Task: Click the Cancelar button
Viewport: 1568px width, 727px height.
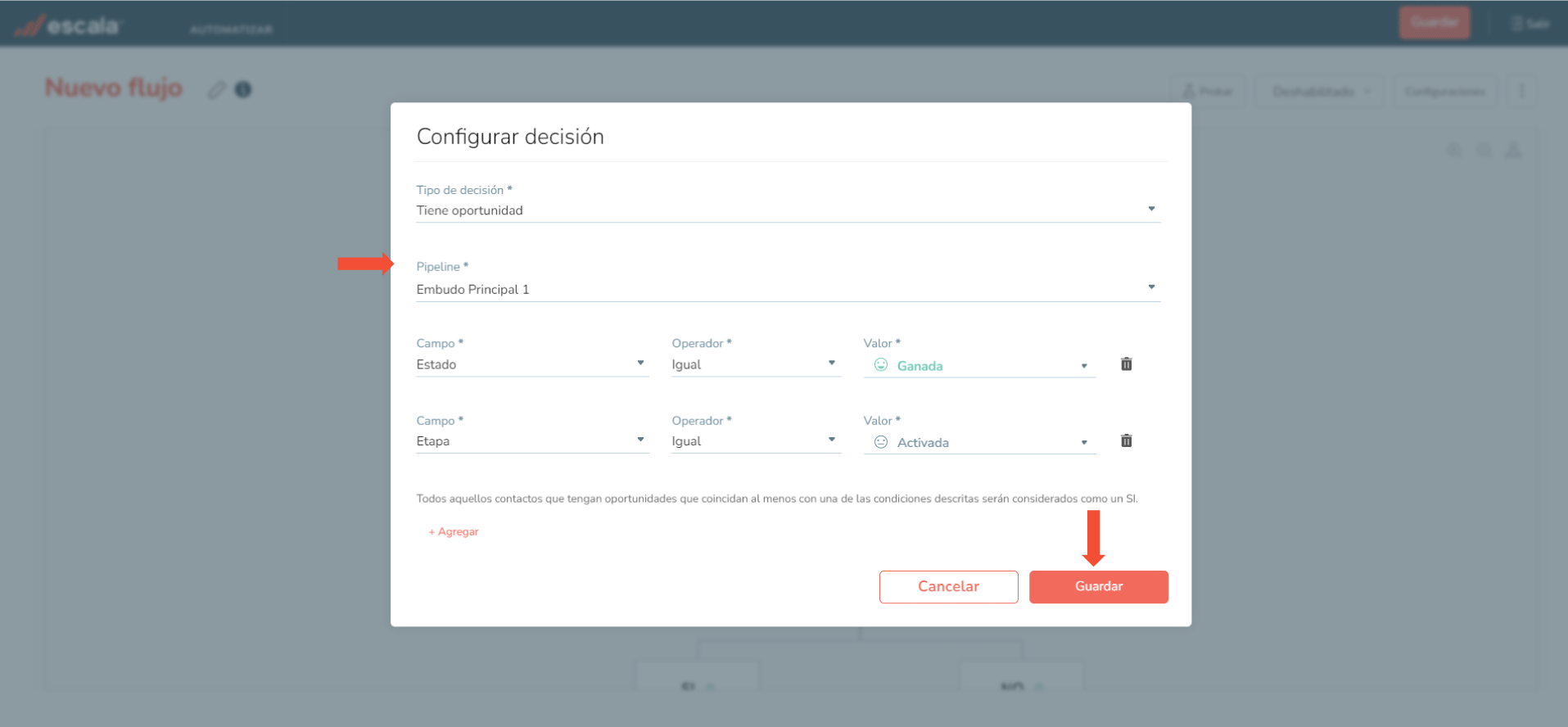Action: [948, 586]
